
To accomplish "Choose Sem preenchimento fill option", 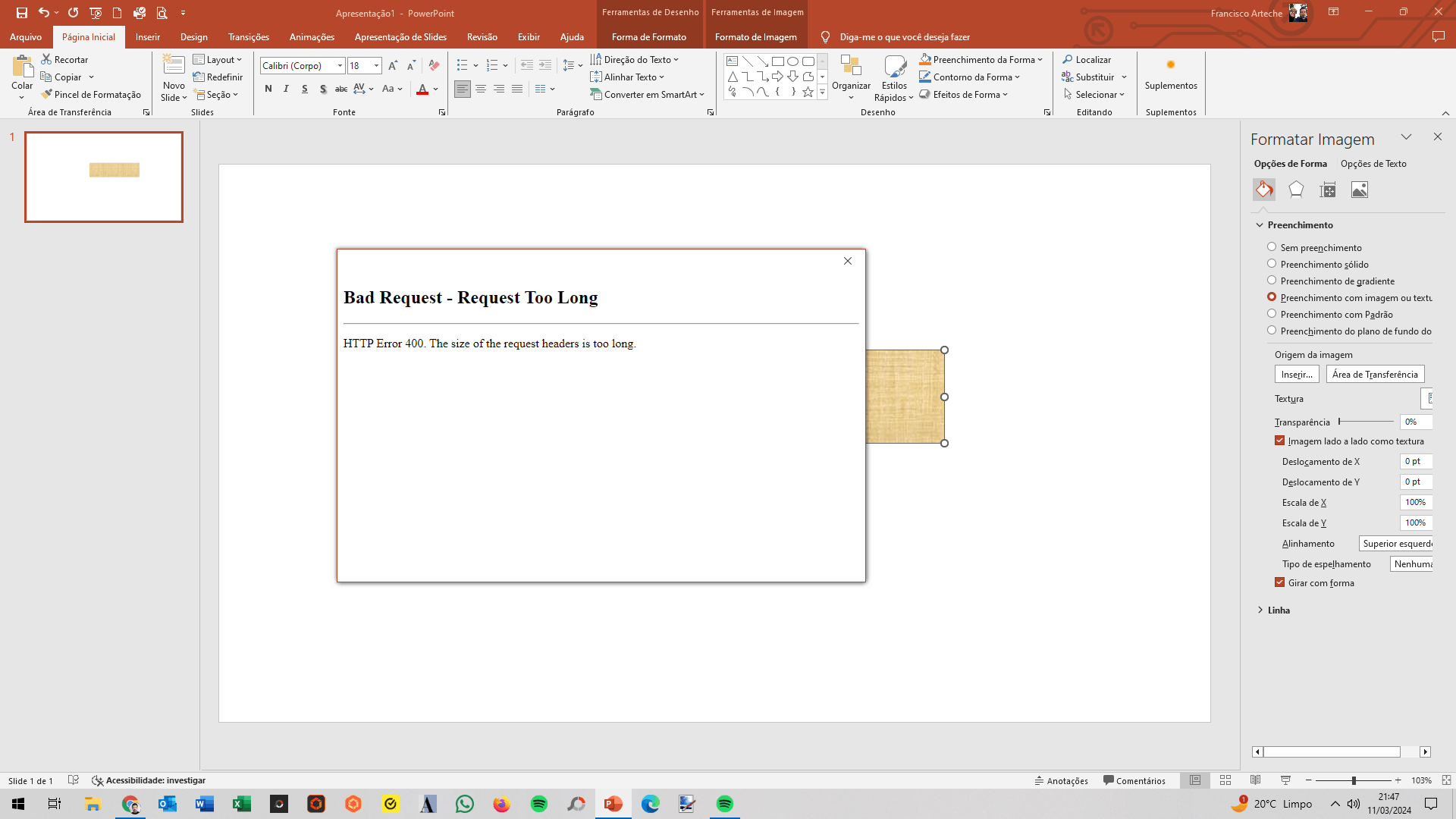I will click(x=1272, y=247).
